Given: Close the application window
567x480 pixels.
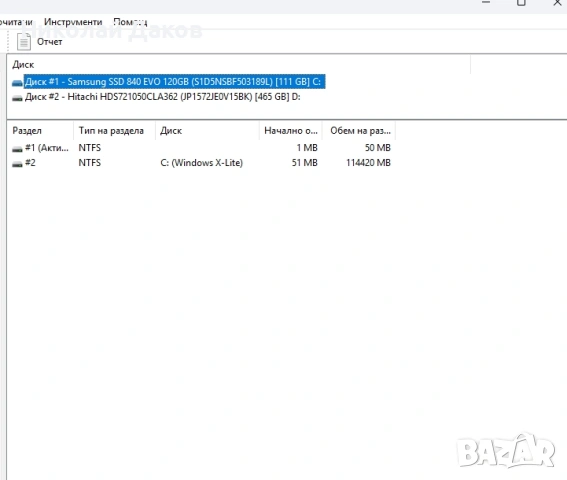Looking at the screenshot, I should pyautogui.click(x=557, y=3).
